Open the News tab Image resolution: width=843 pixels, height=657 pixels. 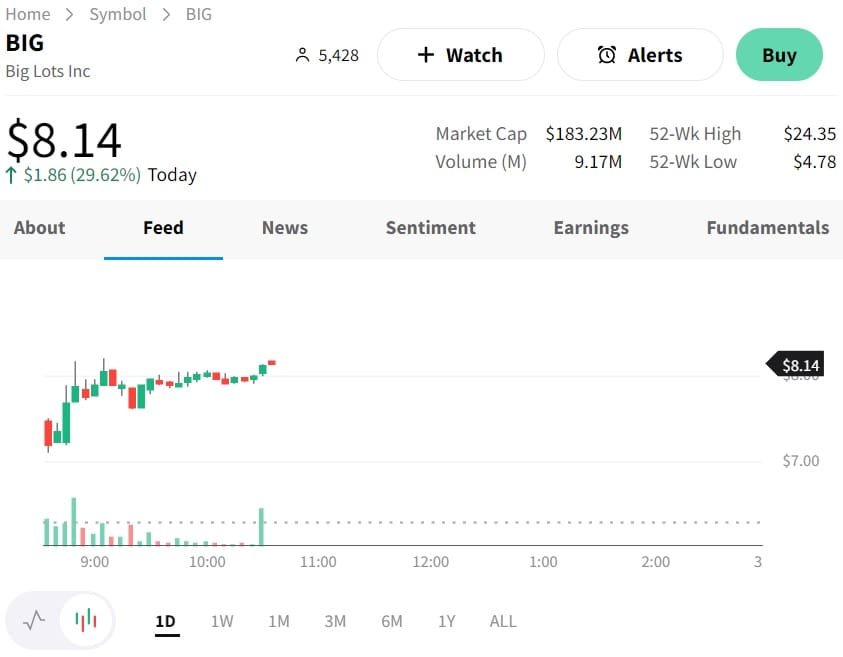tap(285, 228)
